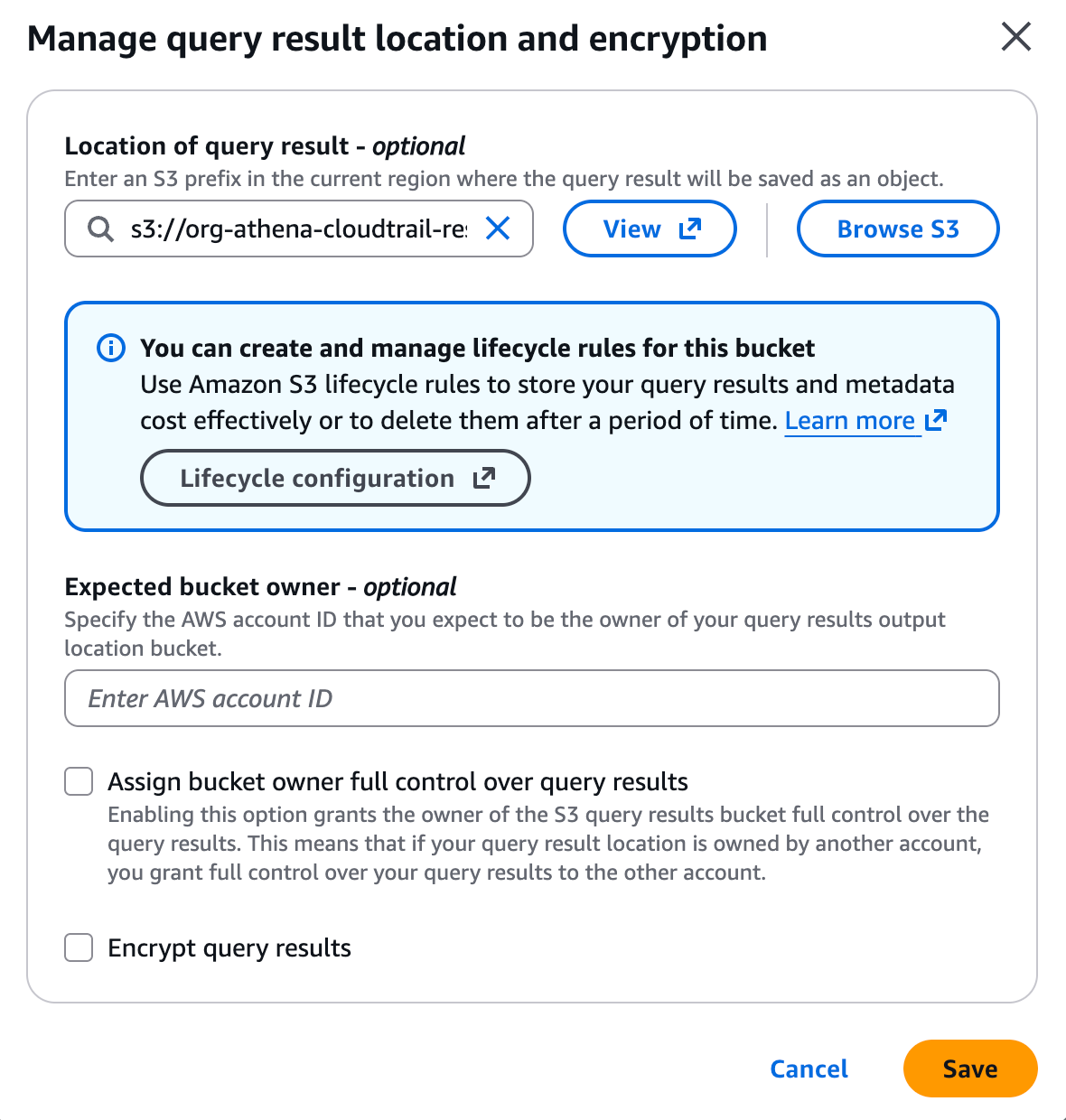
Task: Click the Expected bucket owner heading
Action: click(260, 587)
